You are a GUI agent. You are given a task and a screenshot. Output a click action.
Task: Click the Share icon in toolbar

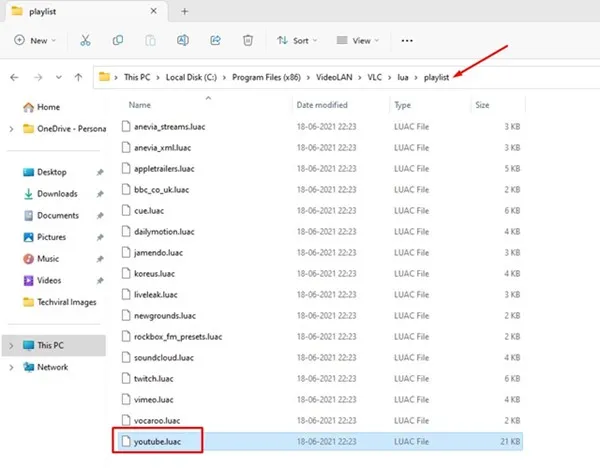pos(215,40)
